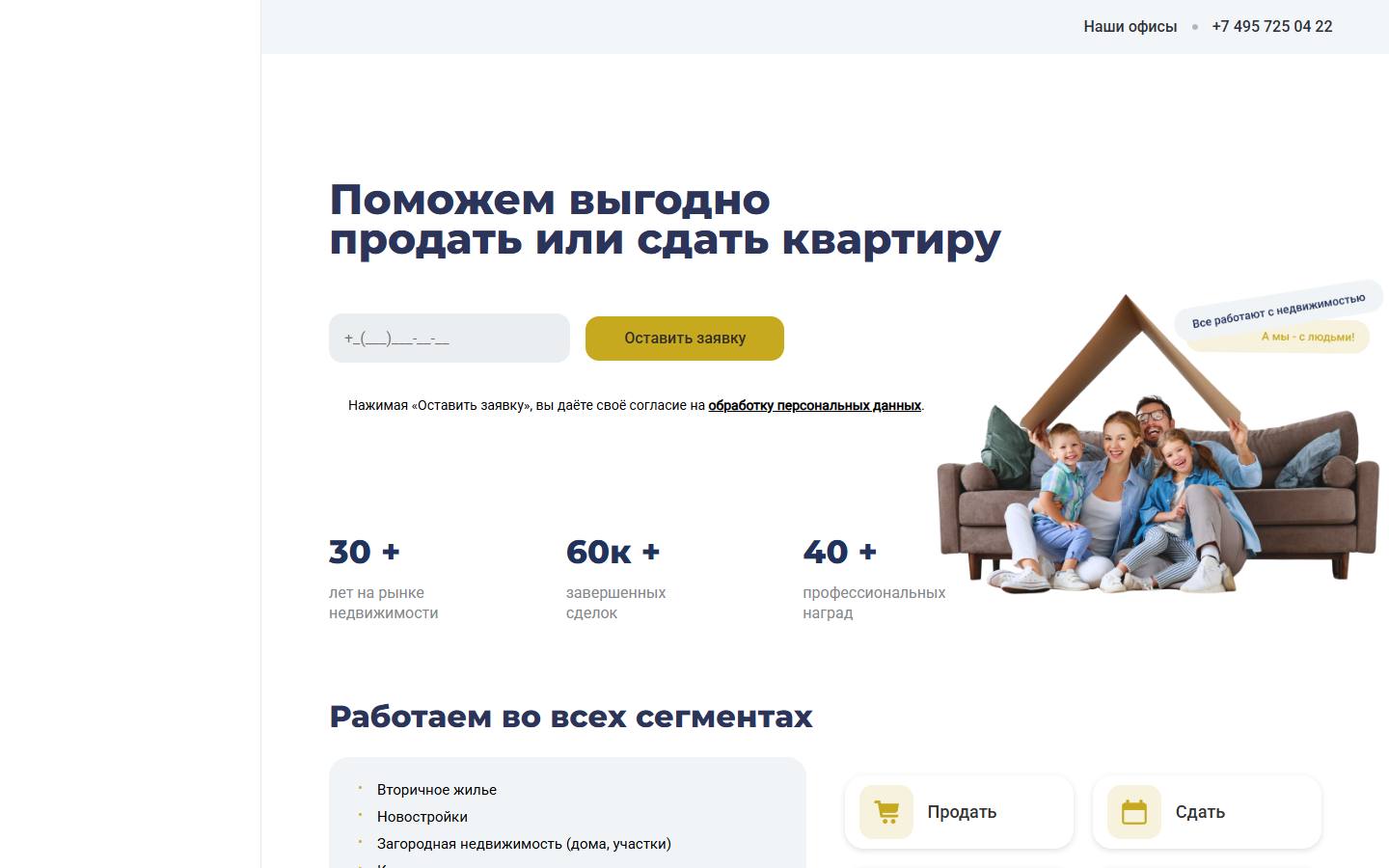The height and width of the screenshot is (868, 1389).
Task: Click the профессиональных наград caption
Action: 874,603
